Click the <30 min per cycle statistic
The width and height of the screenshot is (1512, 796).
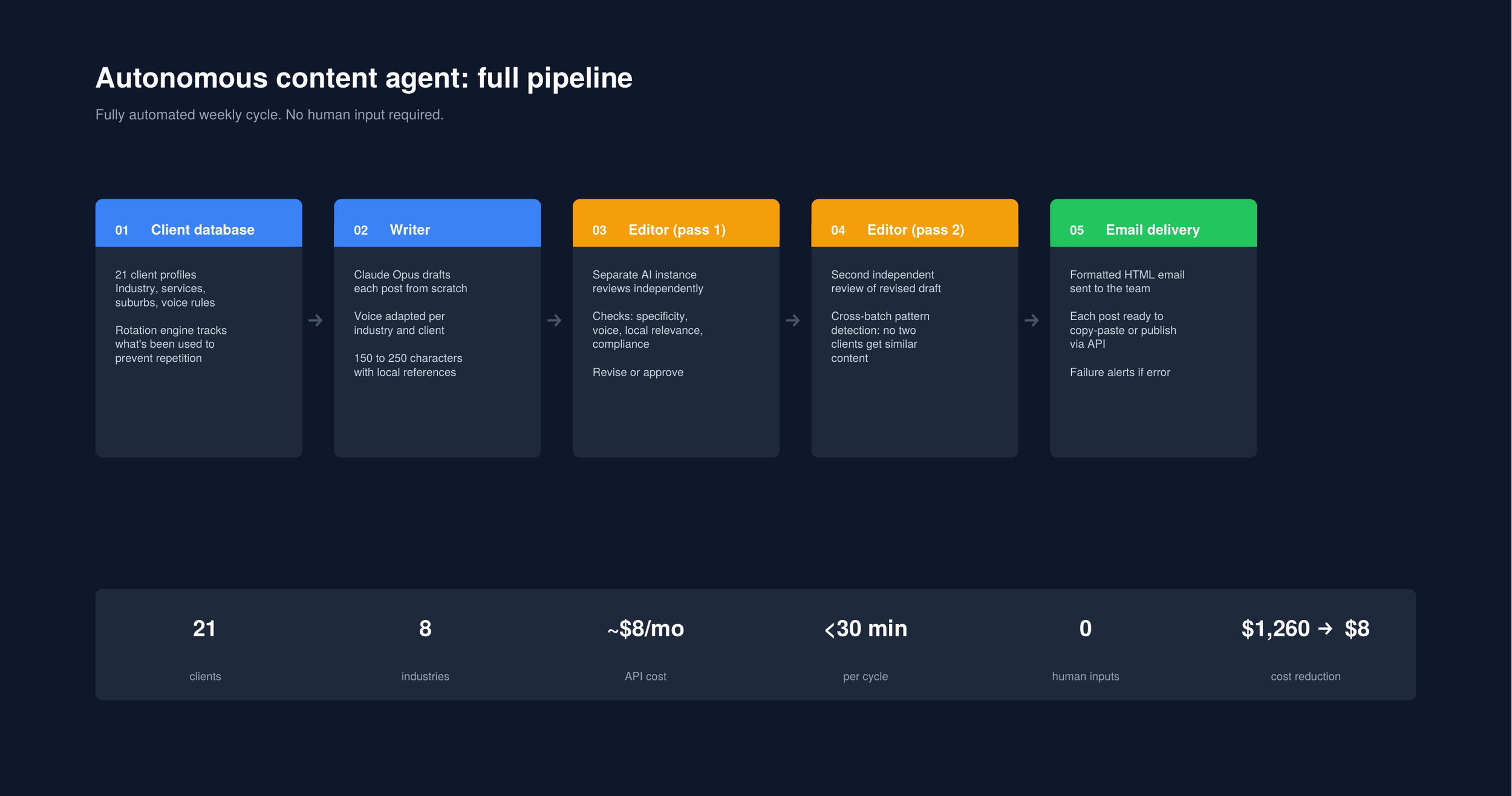[x=865, y=648]
